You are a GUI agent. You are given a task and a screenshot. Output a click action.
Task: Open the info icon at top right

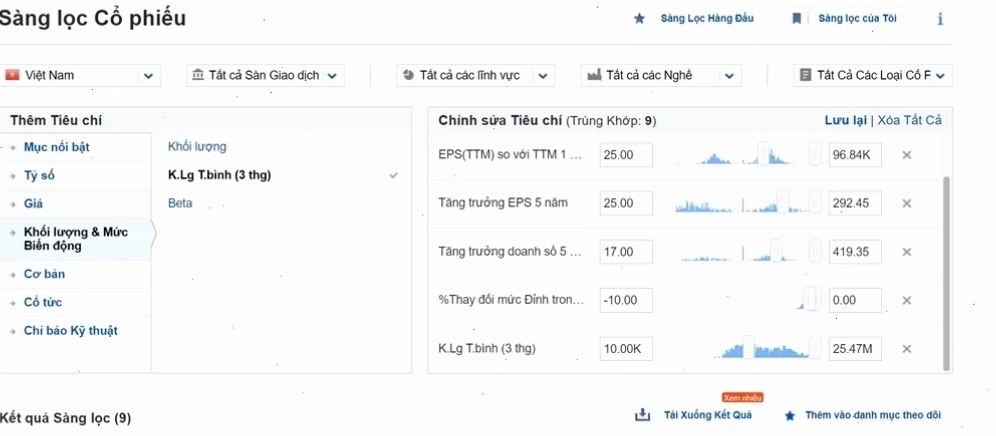point(940,18)
